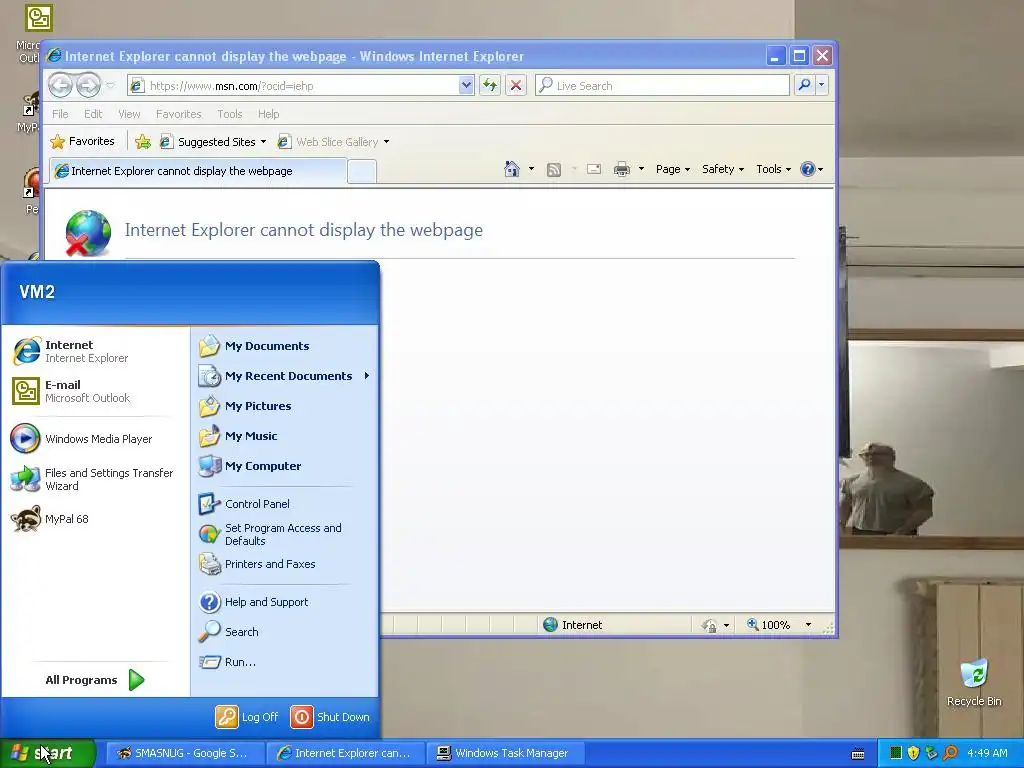Open search provider options dropdown
The width and height of the screenshot is (1024, 768).
822,85
